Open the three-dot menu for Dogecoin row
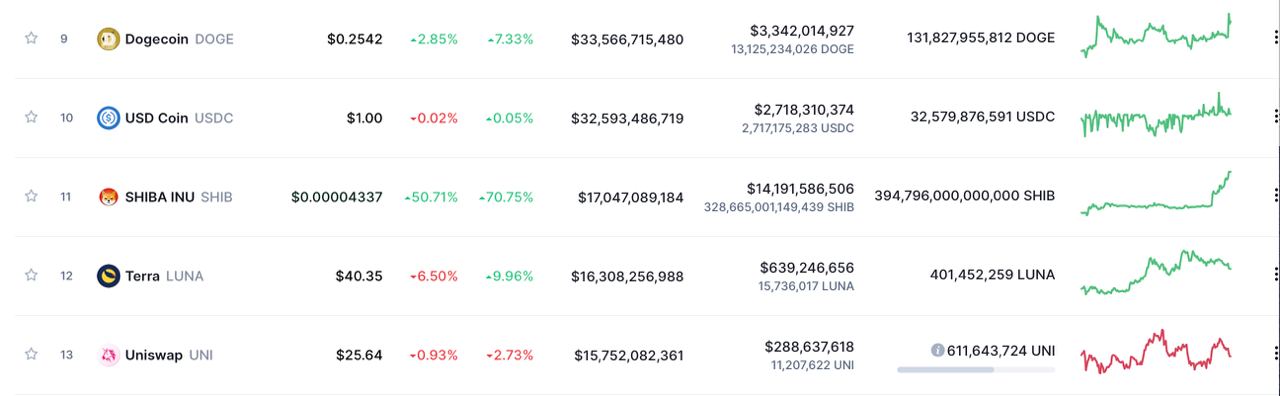Image resolution: width=1280 pixels, height=396 pixels. tap(1276, 39)
